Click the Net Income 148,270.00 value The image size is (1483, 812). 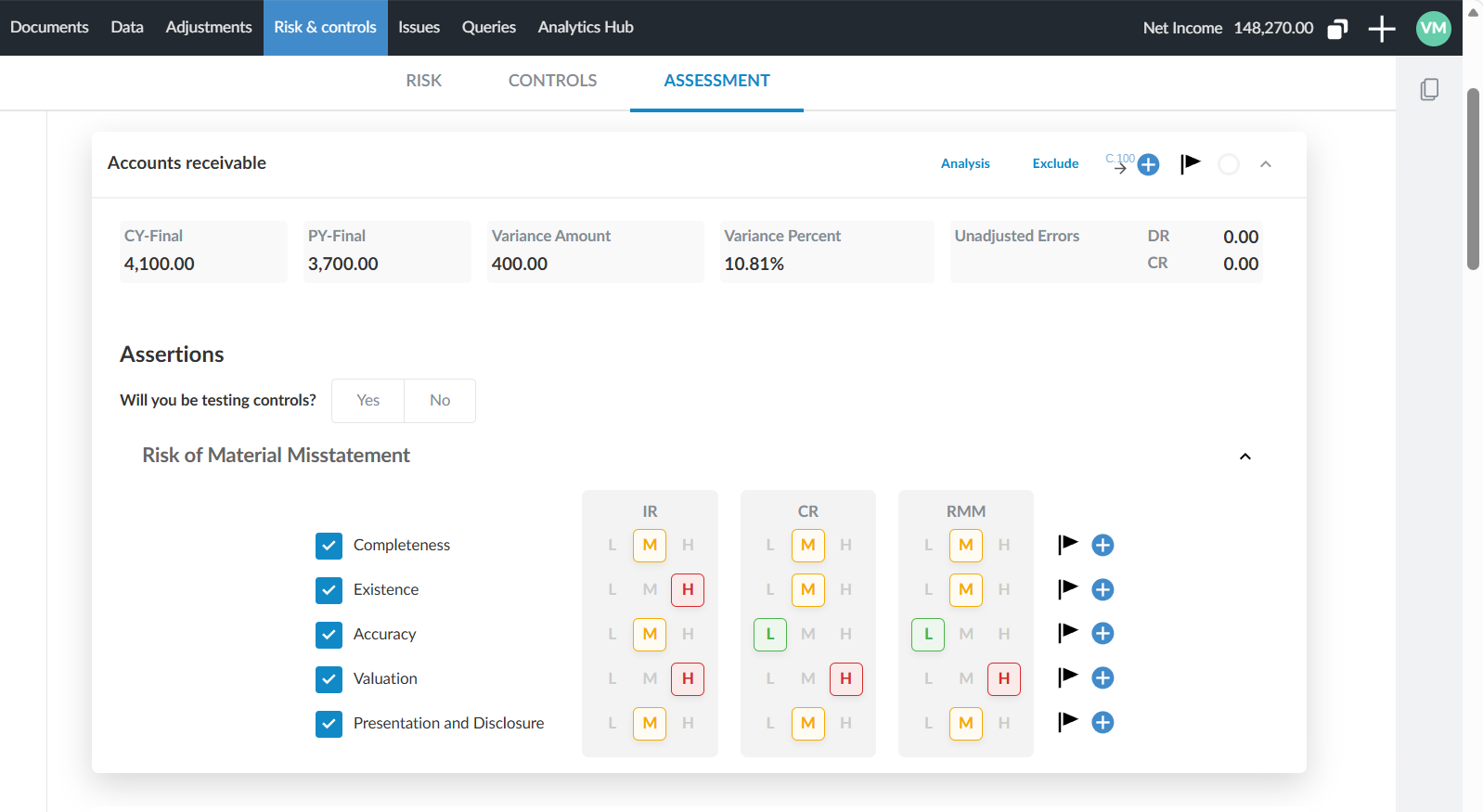[1273, 28]
